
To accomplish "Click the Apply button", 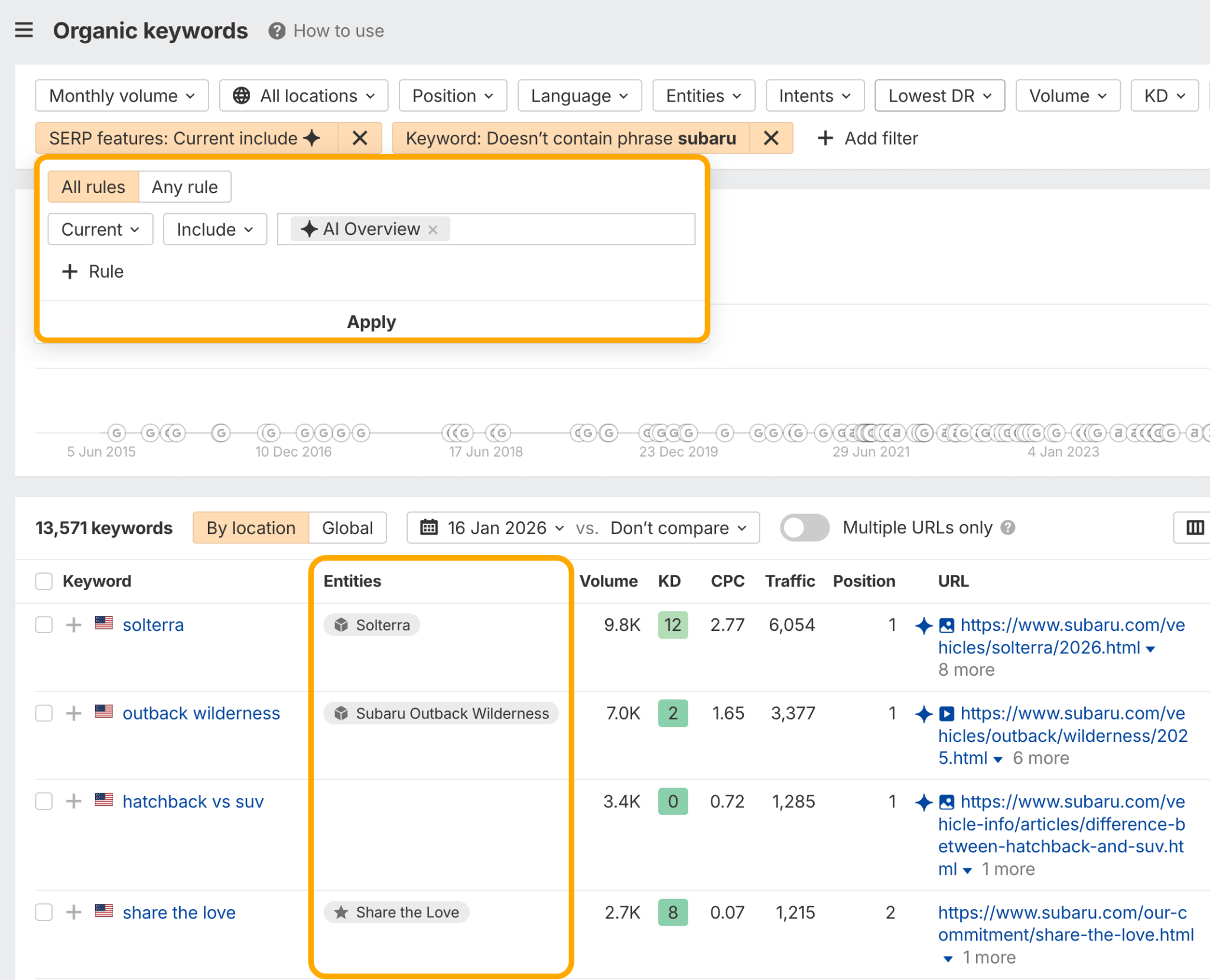I will coord(371,321).
